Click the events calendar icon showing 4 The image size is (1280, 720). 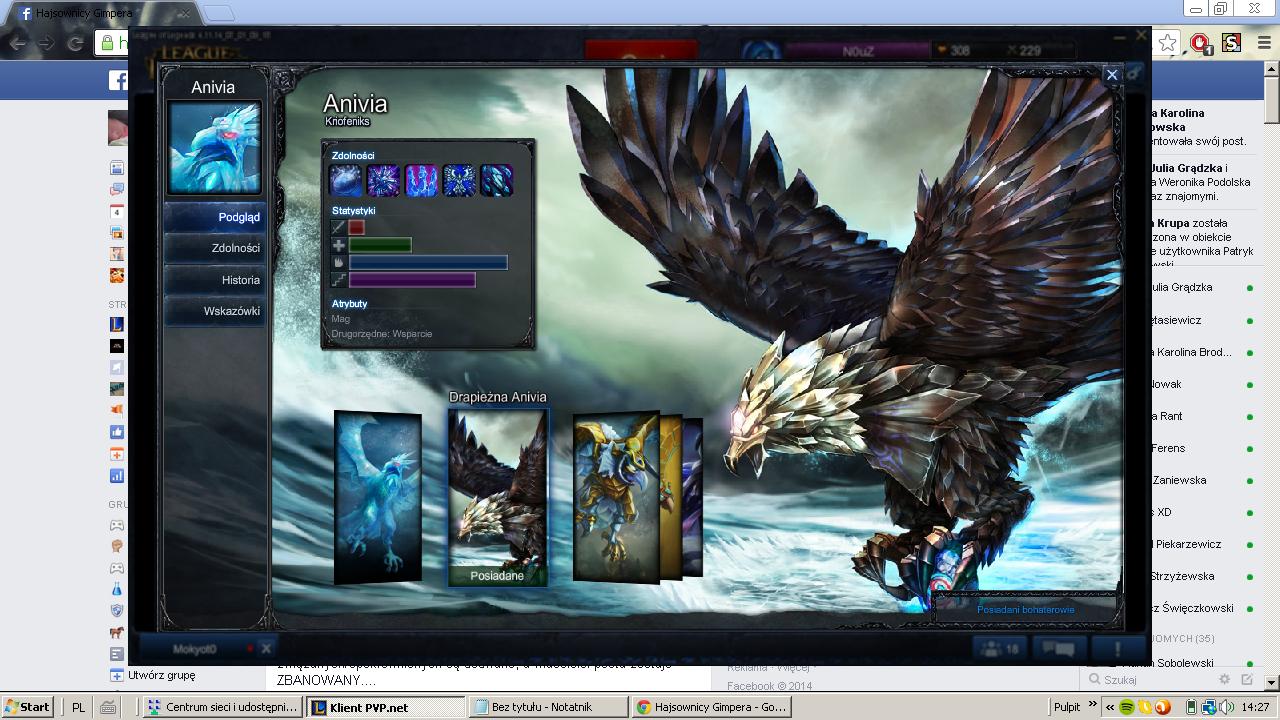coord(117,212)
